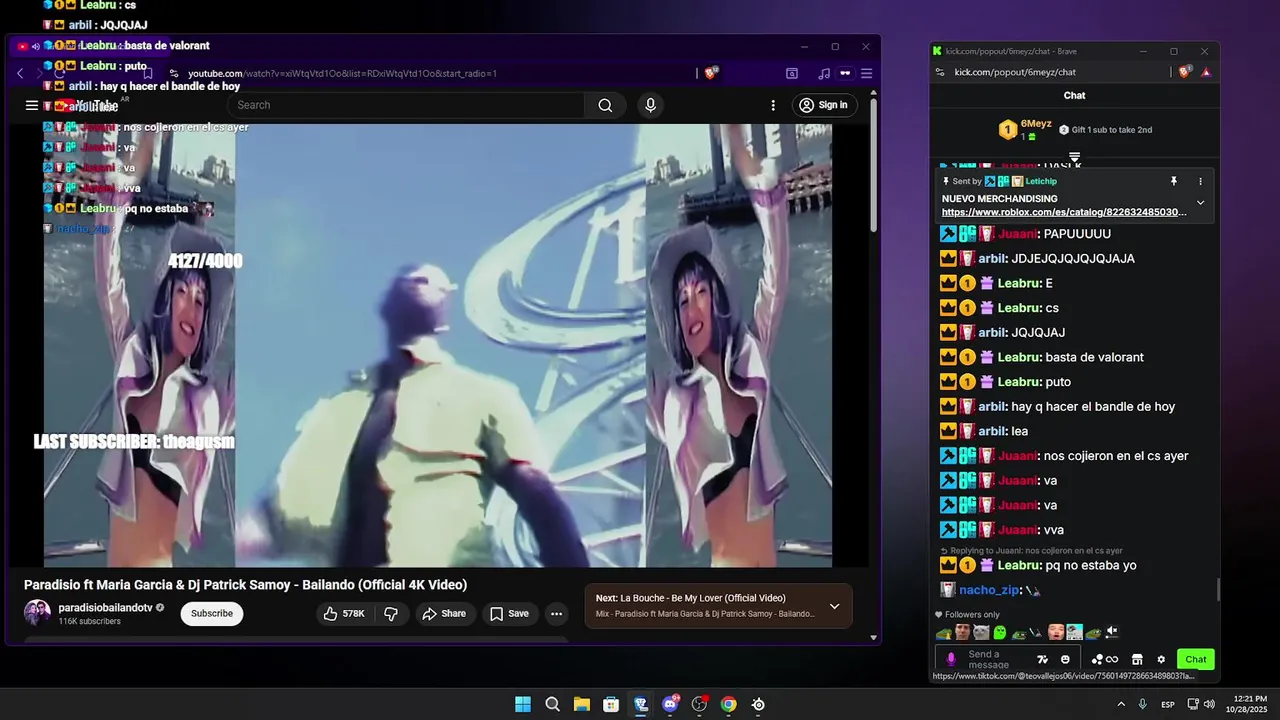Open site settings icon in Kick address bar

click(939, 72)
